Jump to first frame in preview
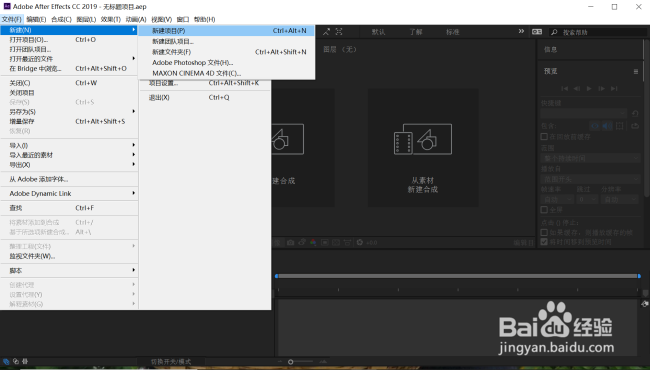The height and width of the screenshot is (370, 650). click(x=564, y=89)
